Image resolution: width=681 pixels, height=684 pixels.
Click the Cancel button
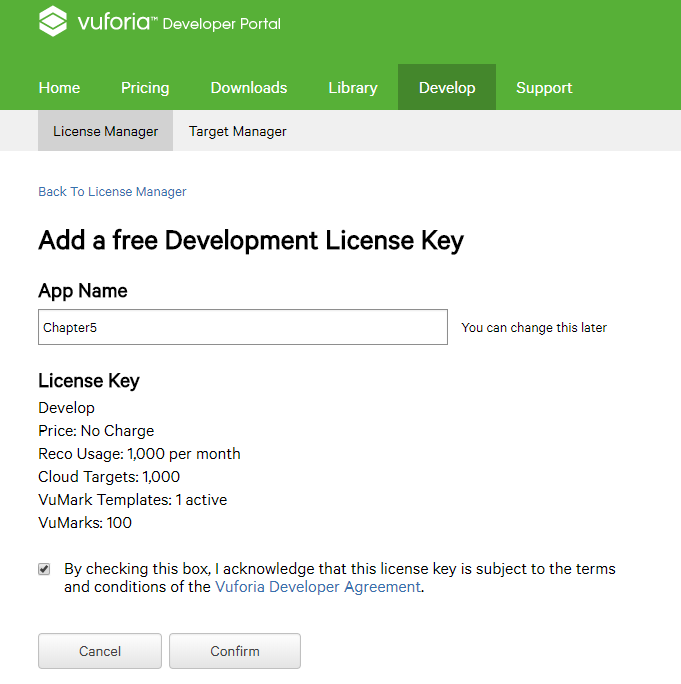click(x=100, y=651)
